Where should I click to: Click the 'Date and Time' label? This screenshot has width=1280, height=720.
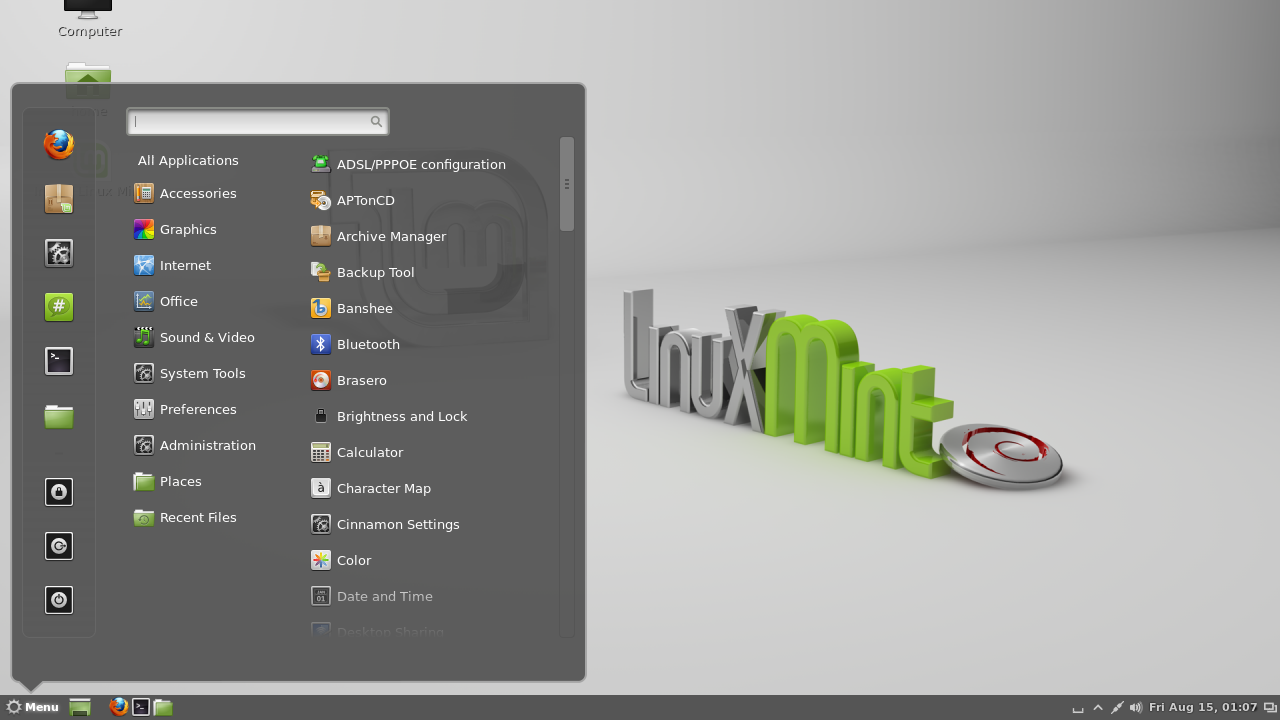point(385,596)
